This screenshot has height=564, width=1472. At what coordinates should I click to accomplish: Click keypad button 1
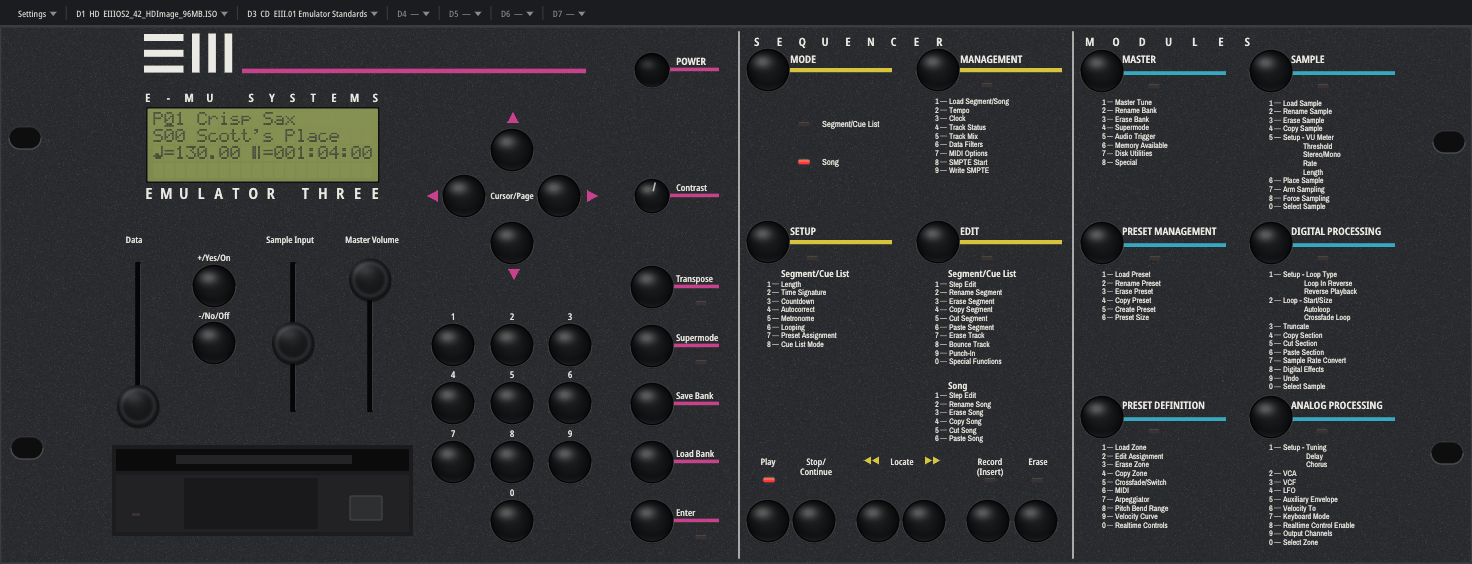tap(452, 345)
